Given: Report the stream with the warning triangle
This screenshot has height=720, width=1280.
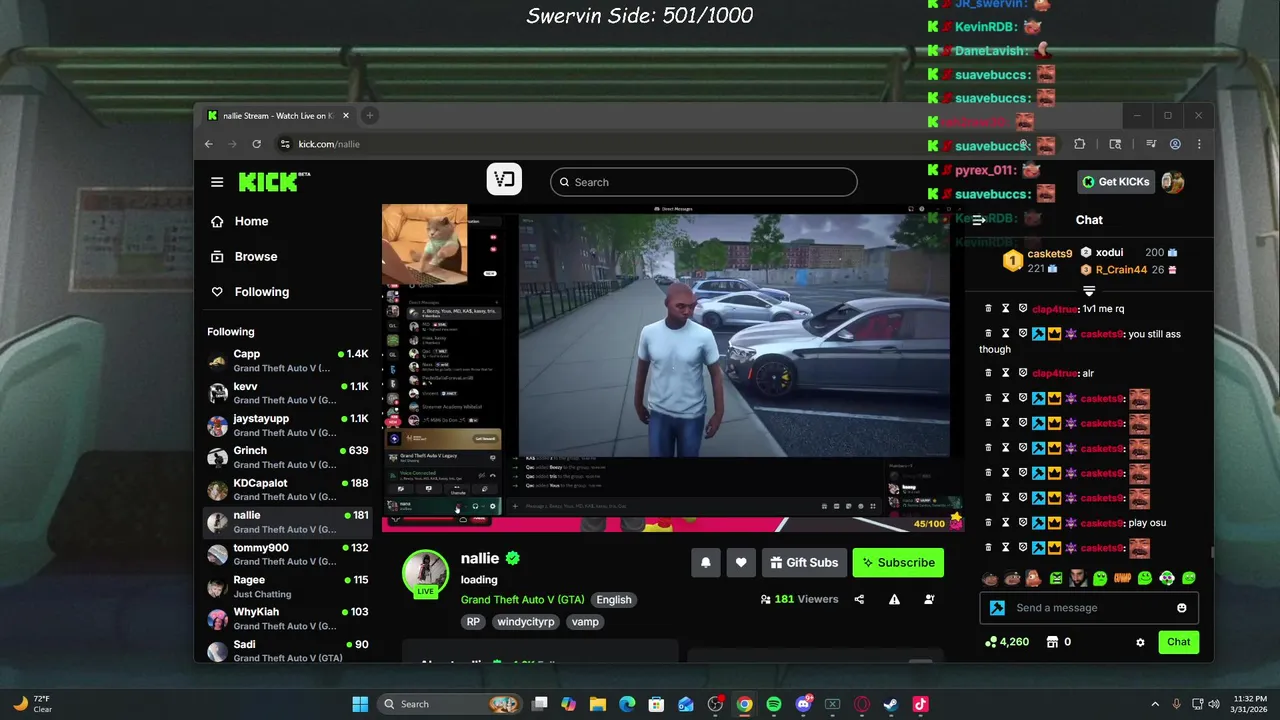Looking at the screenshot, I should [x=894, y=599].
